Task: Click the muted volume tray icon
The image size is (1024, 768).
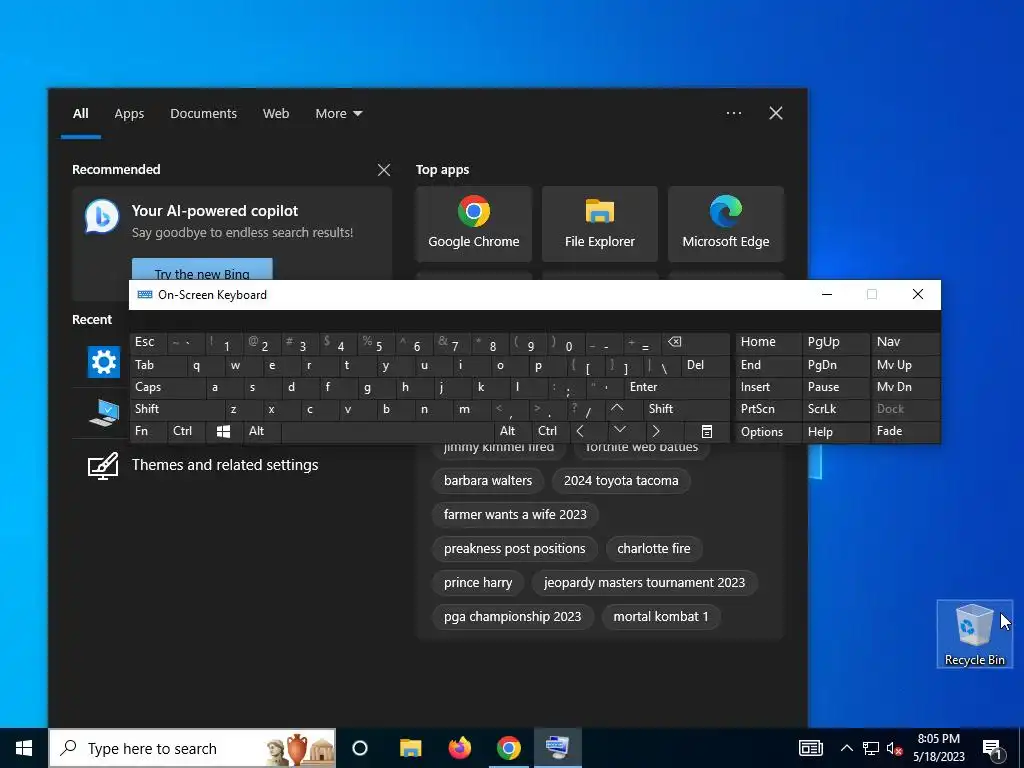Action: tap(894, 748)
